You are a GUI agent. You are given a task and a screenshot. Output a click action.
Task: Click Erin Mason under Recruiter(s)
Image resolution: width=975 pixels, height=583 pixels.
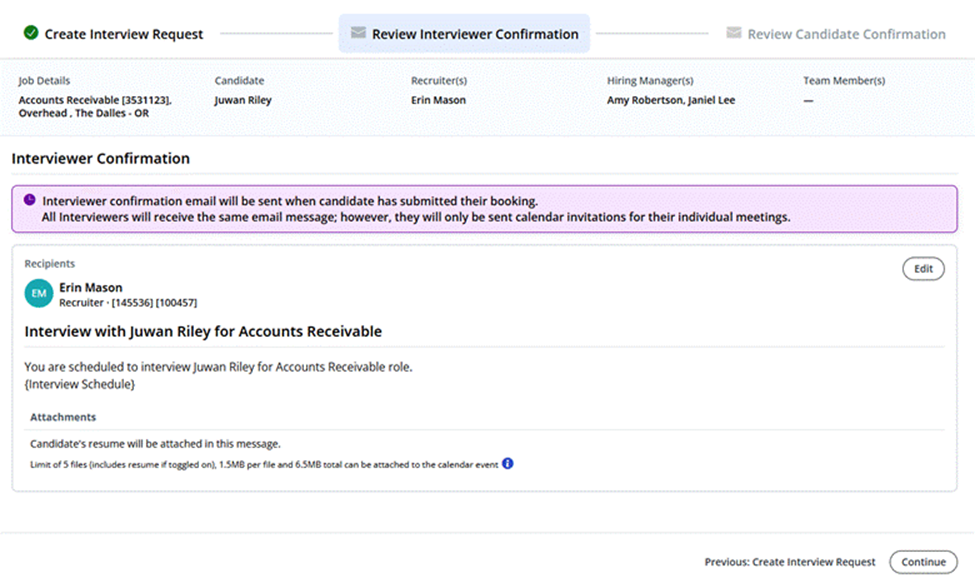point(438,100)
